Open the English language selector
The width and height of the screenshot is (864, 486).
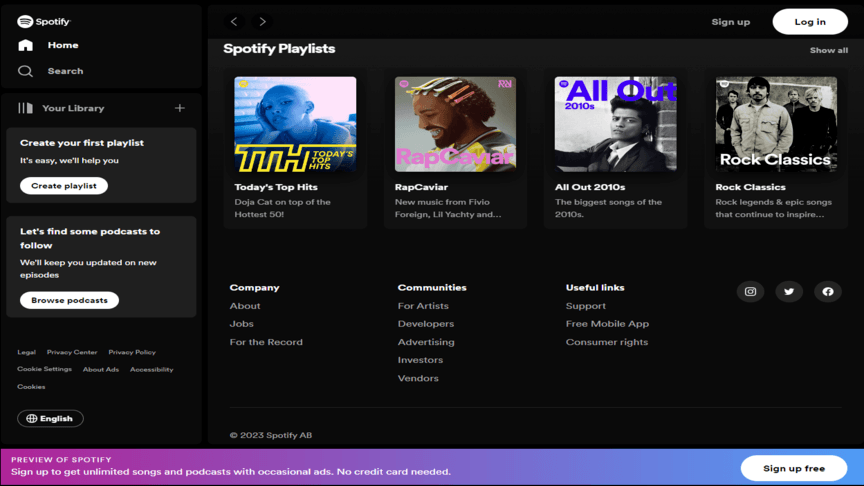click(x=50, y=418)
